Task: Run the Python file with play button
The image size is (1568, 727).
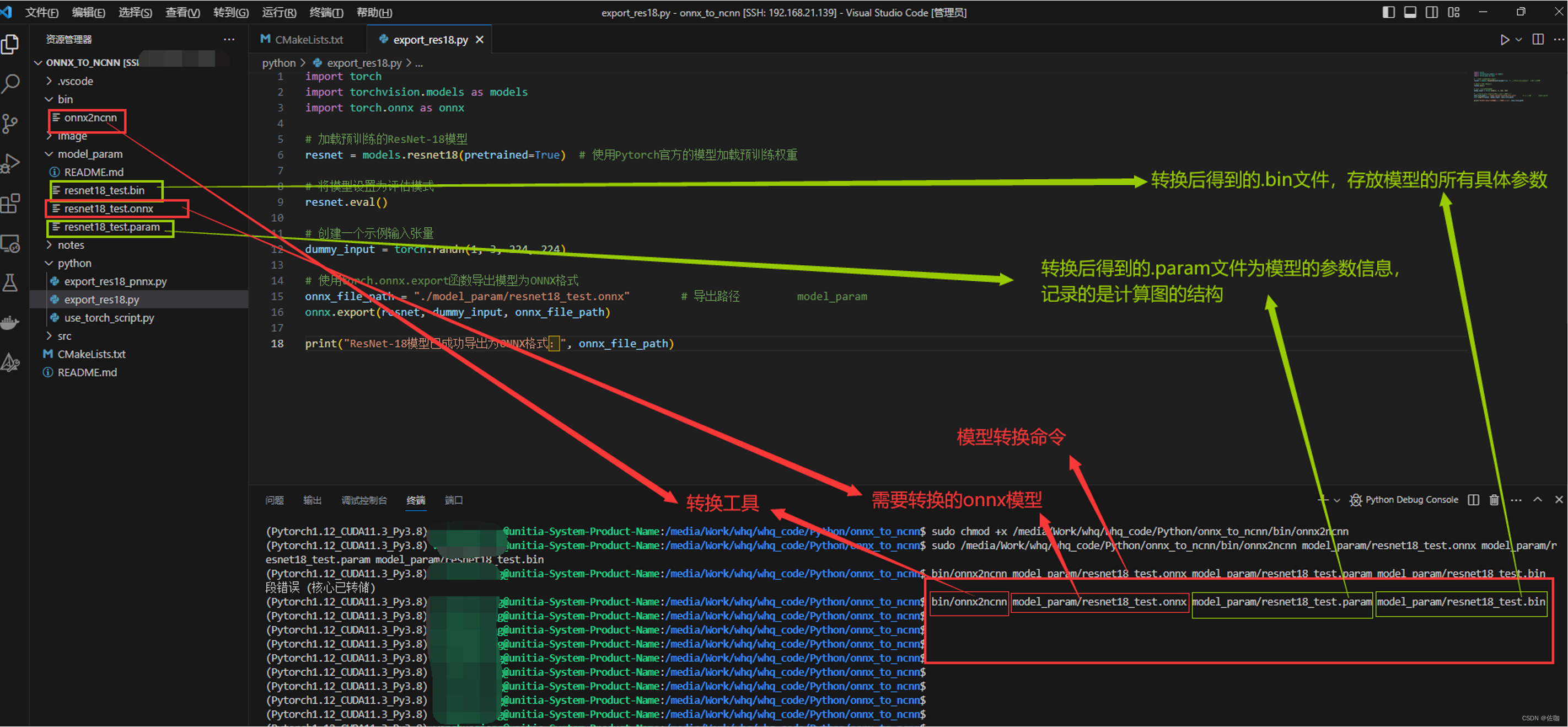Action: (1504, 40)
